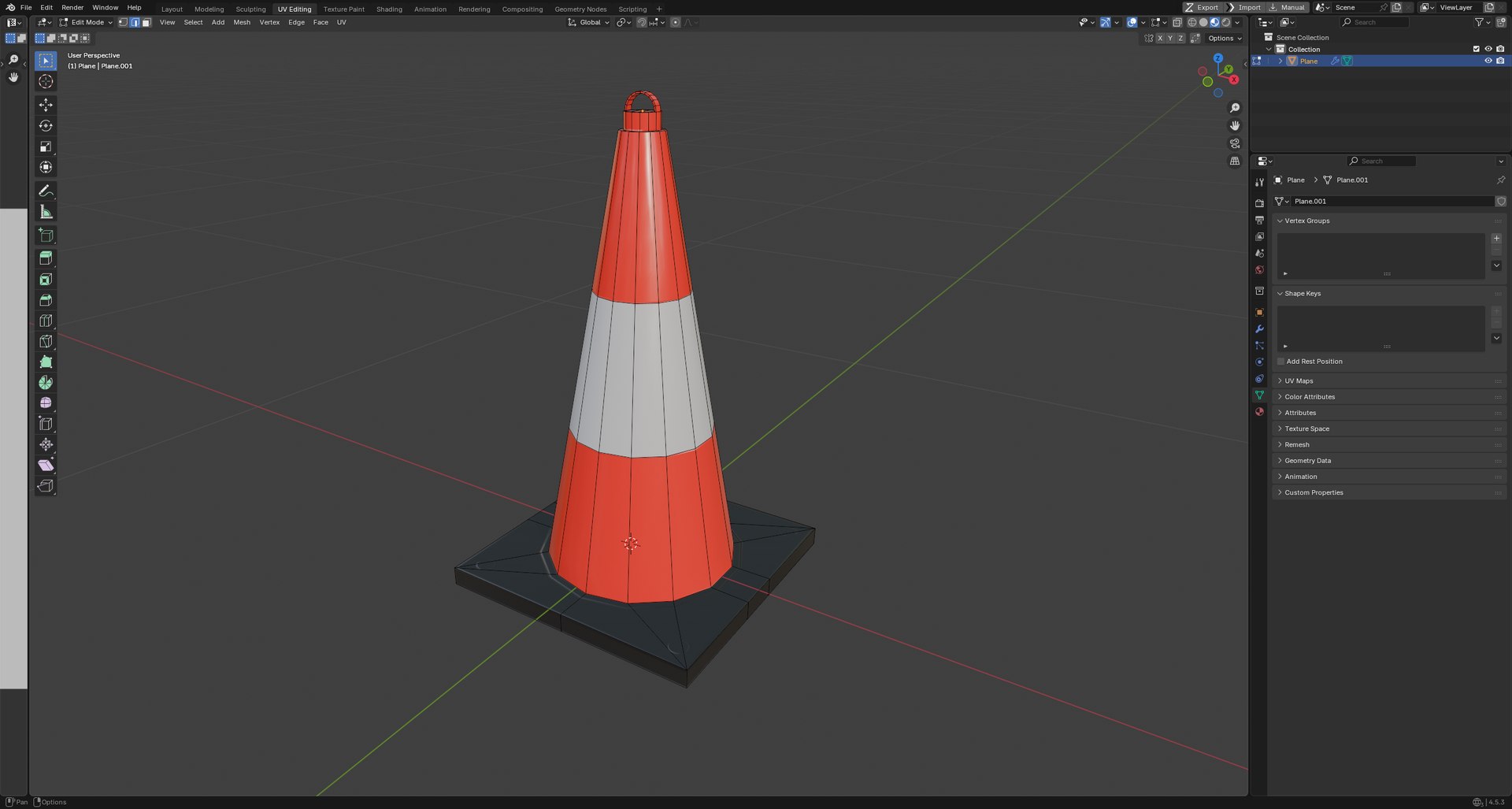This screenshot has height=809, width=1512.
Task: Open the Options dropdown in viewport header
Action: coord(1225,38)
